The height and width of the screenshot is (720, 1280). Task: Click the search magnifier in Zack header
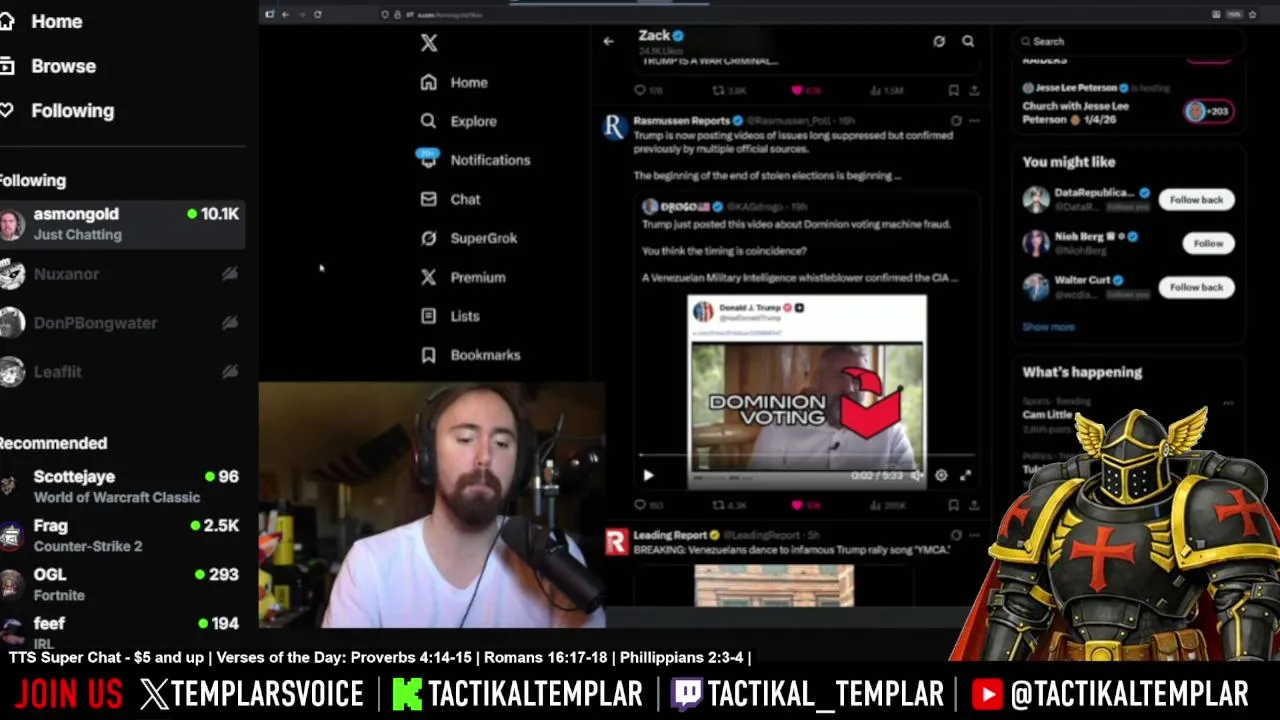(x=968, y=41)
